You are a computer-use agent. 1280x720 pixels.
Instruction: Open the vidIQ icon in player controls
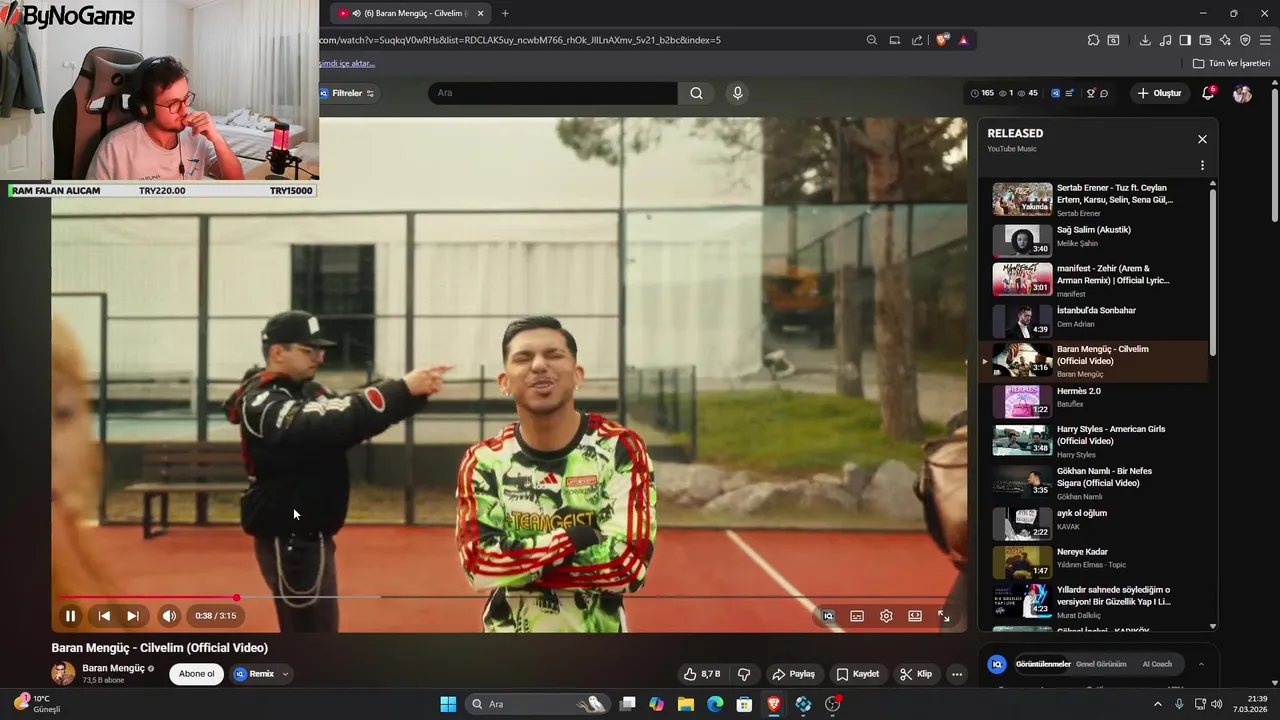click(828, 616)
